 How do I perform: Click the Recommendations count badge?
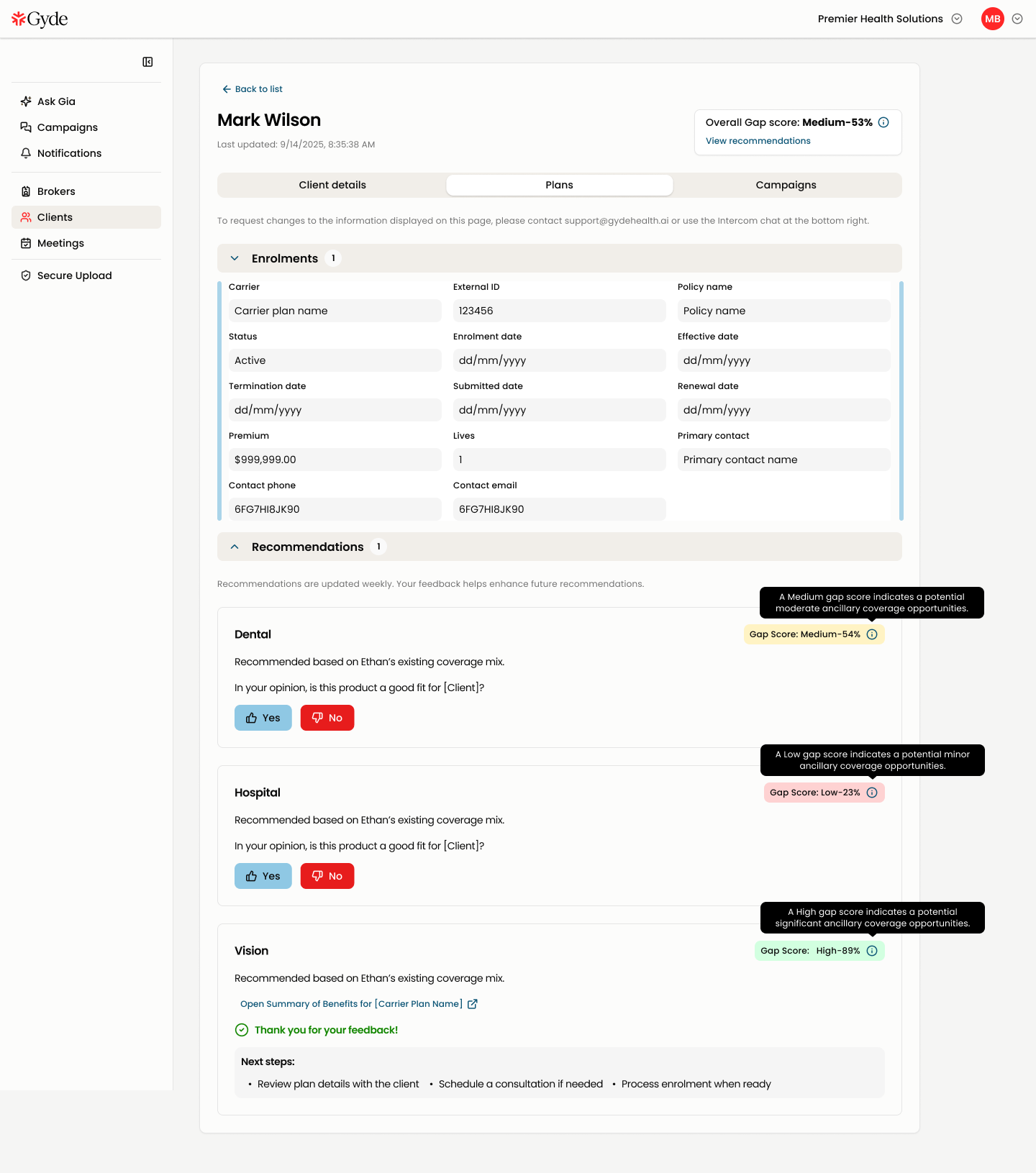point(378,547)
